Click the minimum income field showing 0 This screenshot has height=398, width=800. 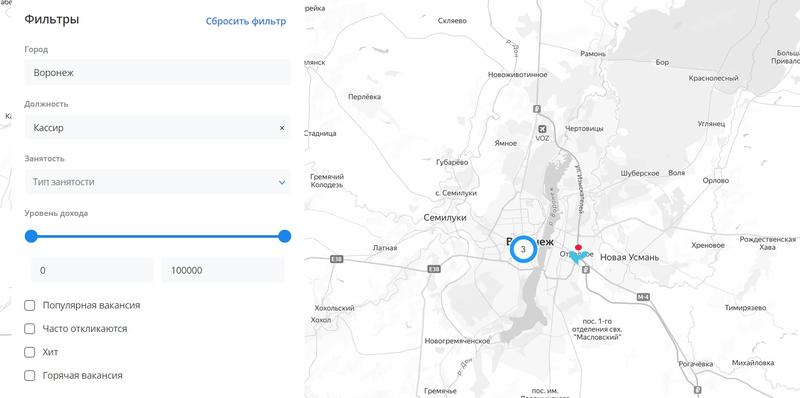coord(92,270)
